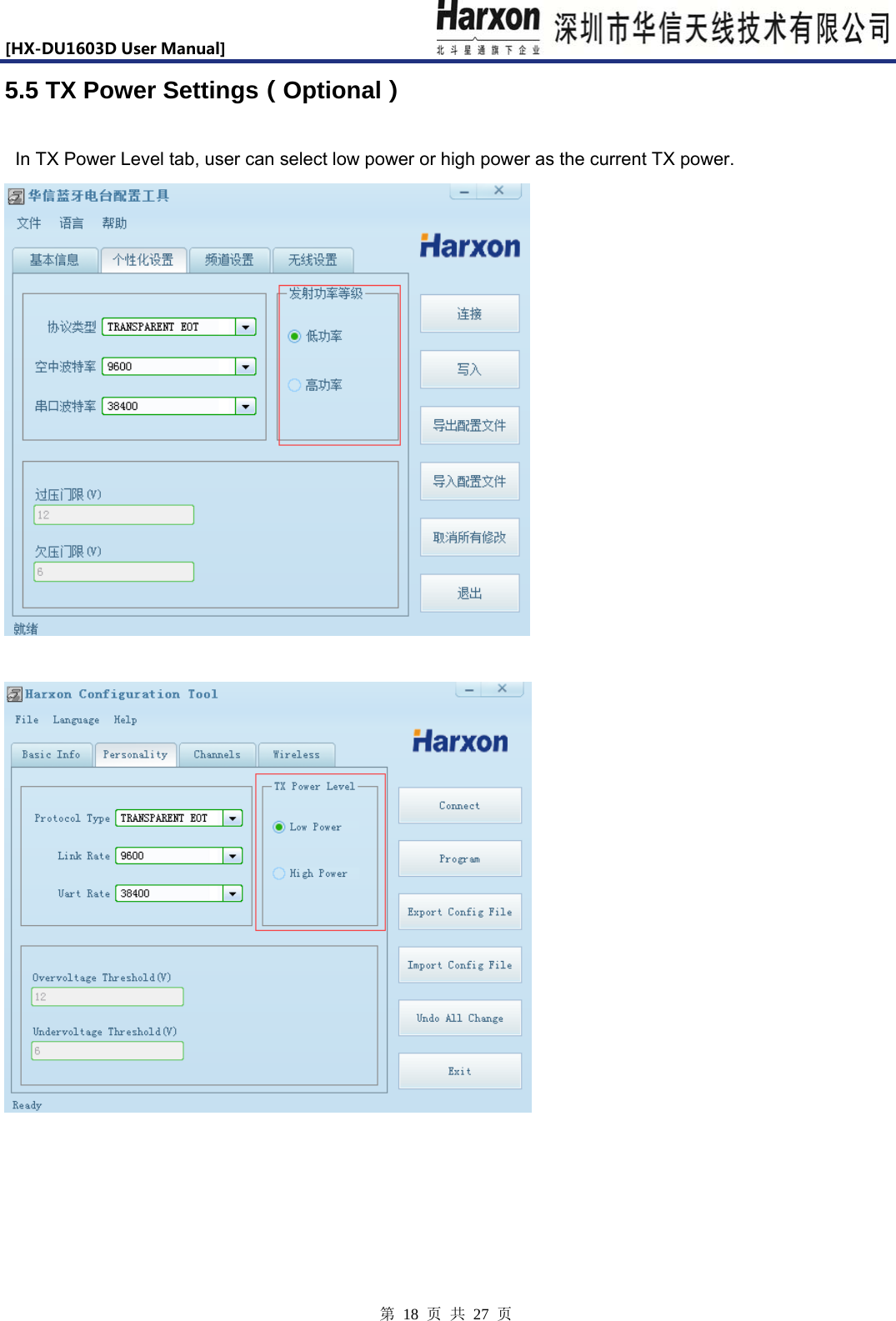The width and height of the screenshot is (896, 1321).
Task: Click the 欠压门限 input field
Action: coord(114,572)
